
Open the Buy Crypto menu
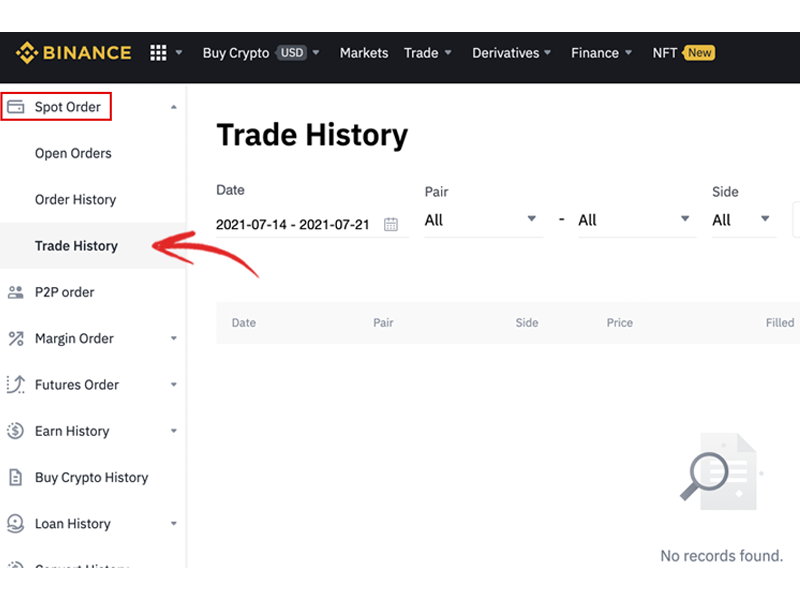[236, 53]
